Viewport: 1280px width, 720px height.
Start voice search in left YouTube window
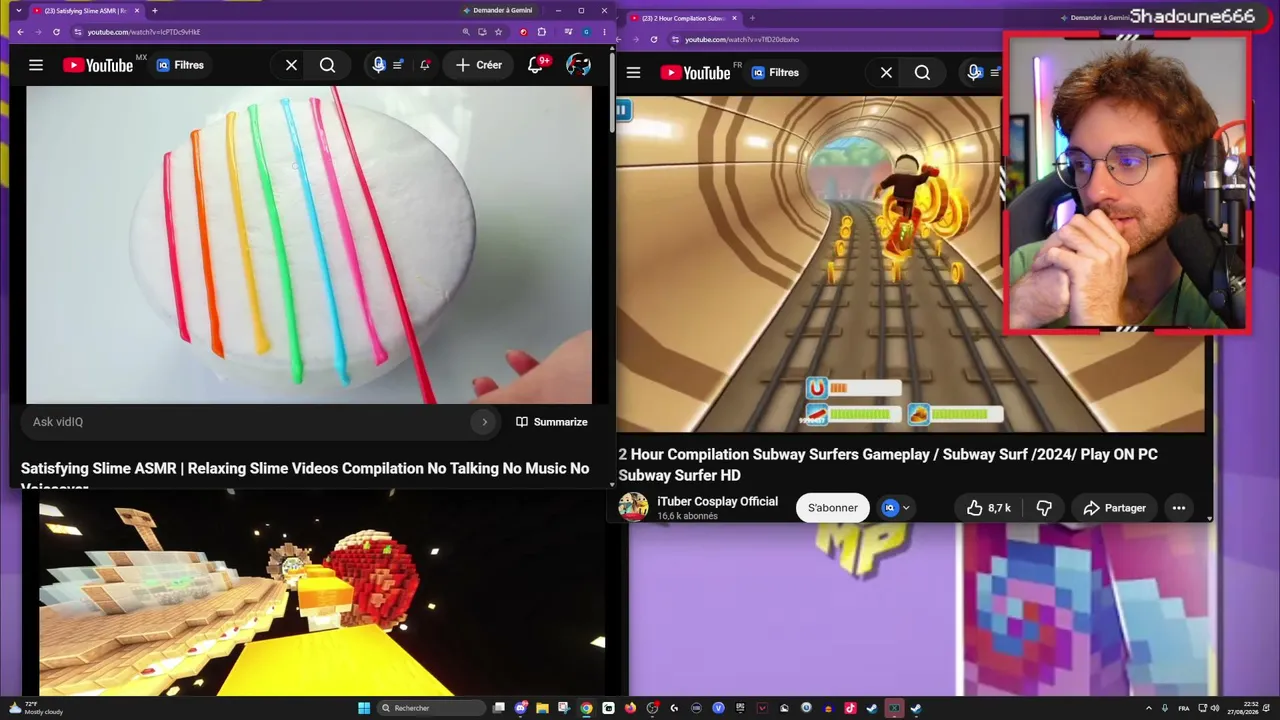(378, 65)
